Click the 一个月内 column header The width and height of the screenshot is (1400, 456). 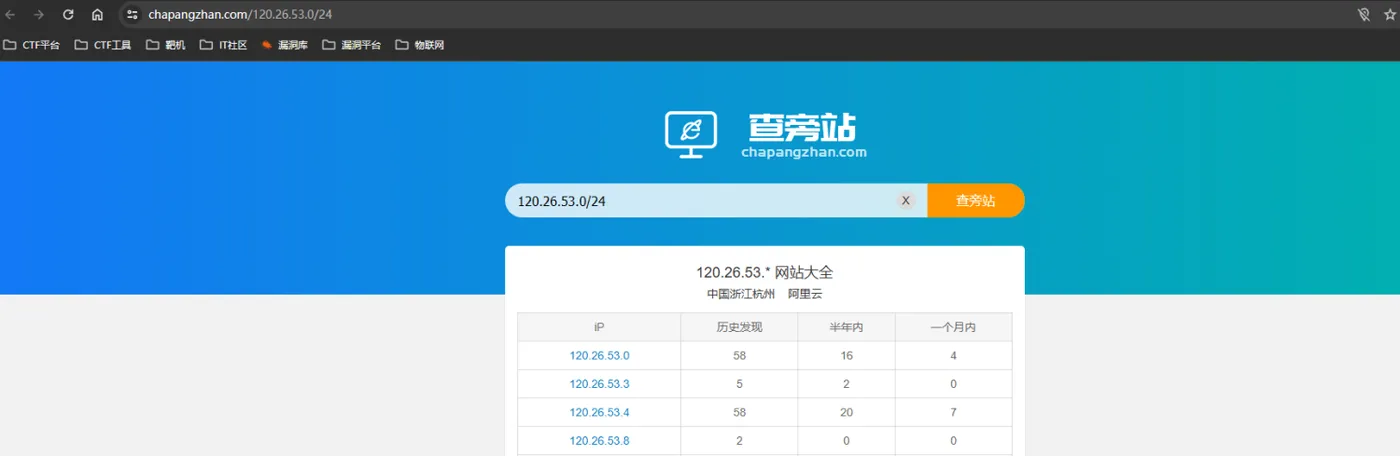(x=953, y=327)
